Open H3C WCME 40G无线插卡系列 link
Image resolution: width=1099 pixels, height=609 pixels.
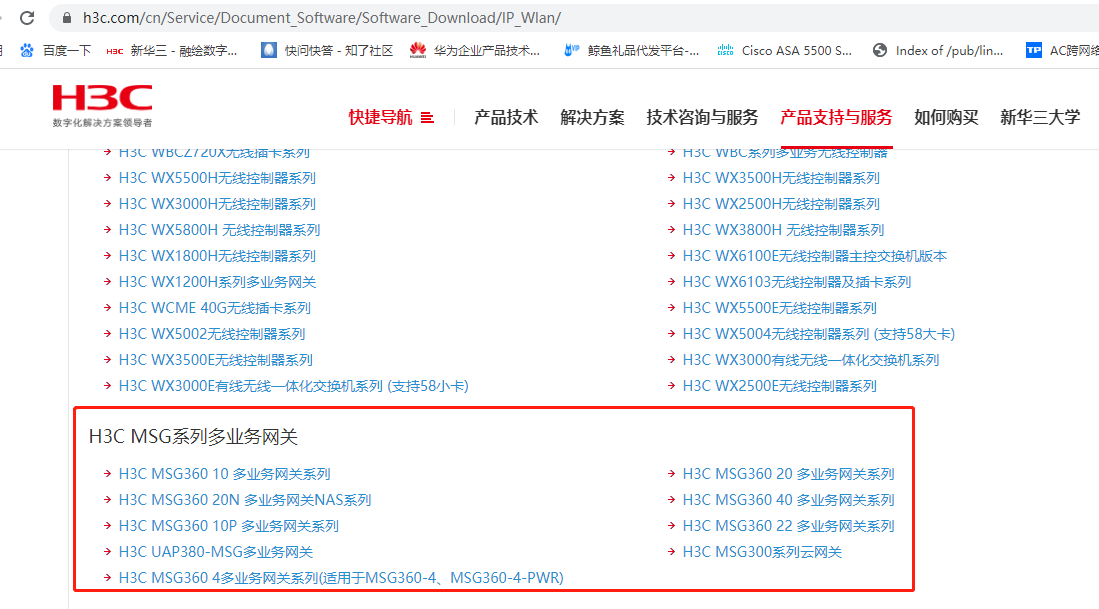214,308
